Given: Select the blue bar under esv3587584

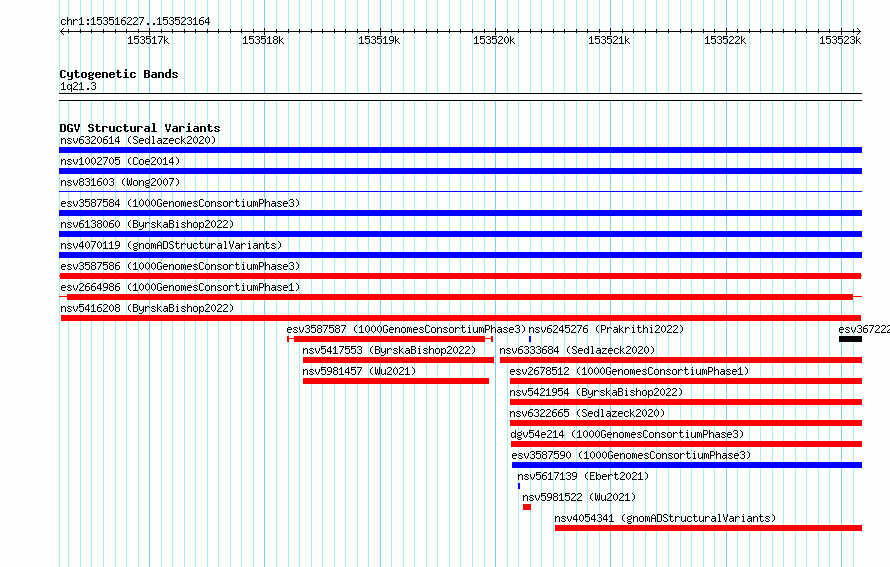Looking at the screenshot, I should pyautogui.click(x=460, y=213).
